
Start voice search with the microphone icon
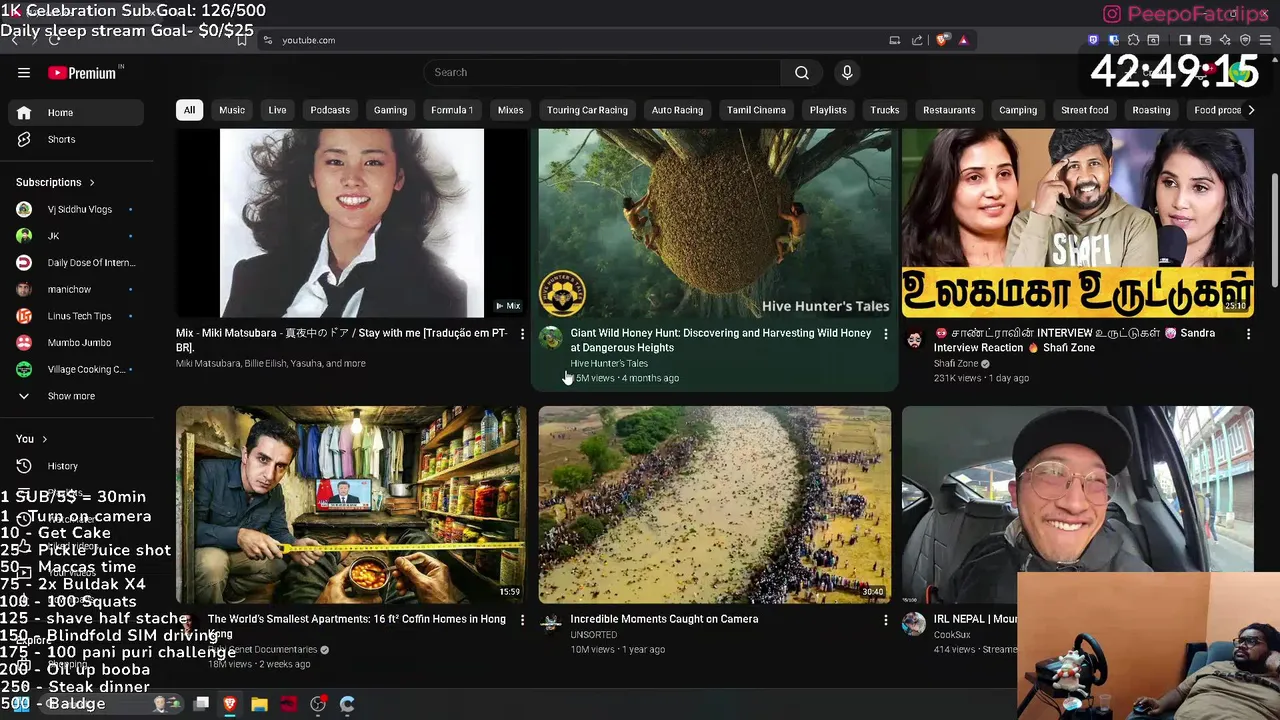pos(847,72)
